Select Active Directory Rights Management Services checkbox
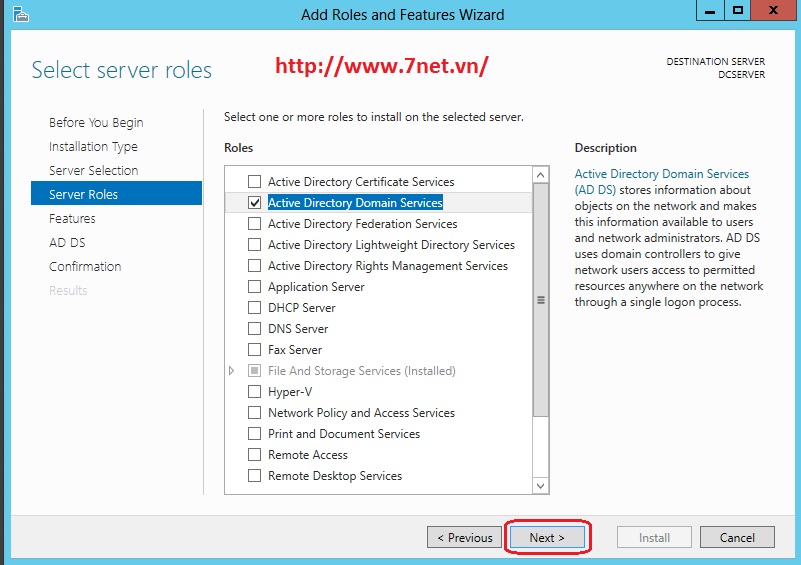 coord(254,266)
